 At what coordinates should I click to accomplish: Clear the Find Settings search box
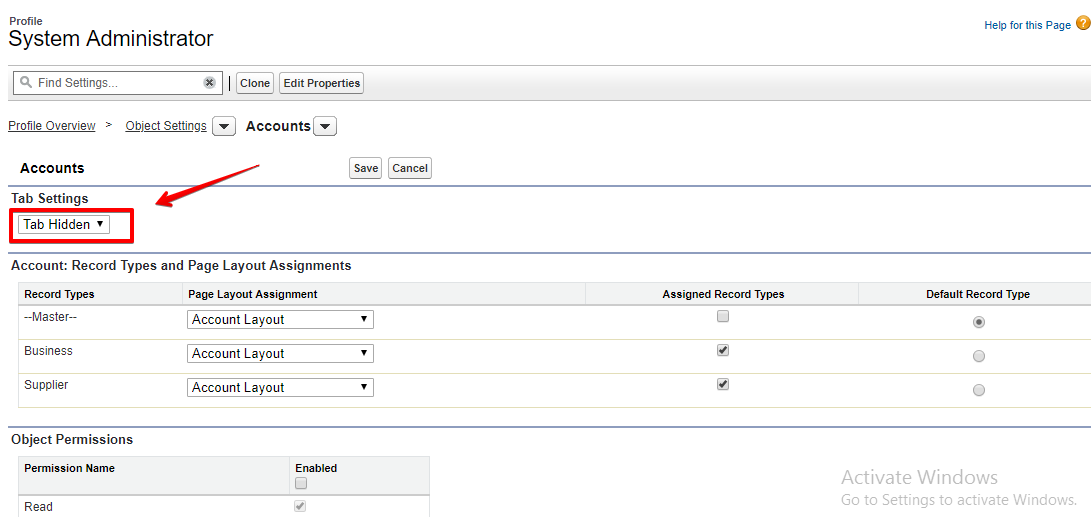click(209, 83)
